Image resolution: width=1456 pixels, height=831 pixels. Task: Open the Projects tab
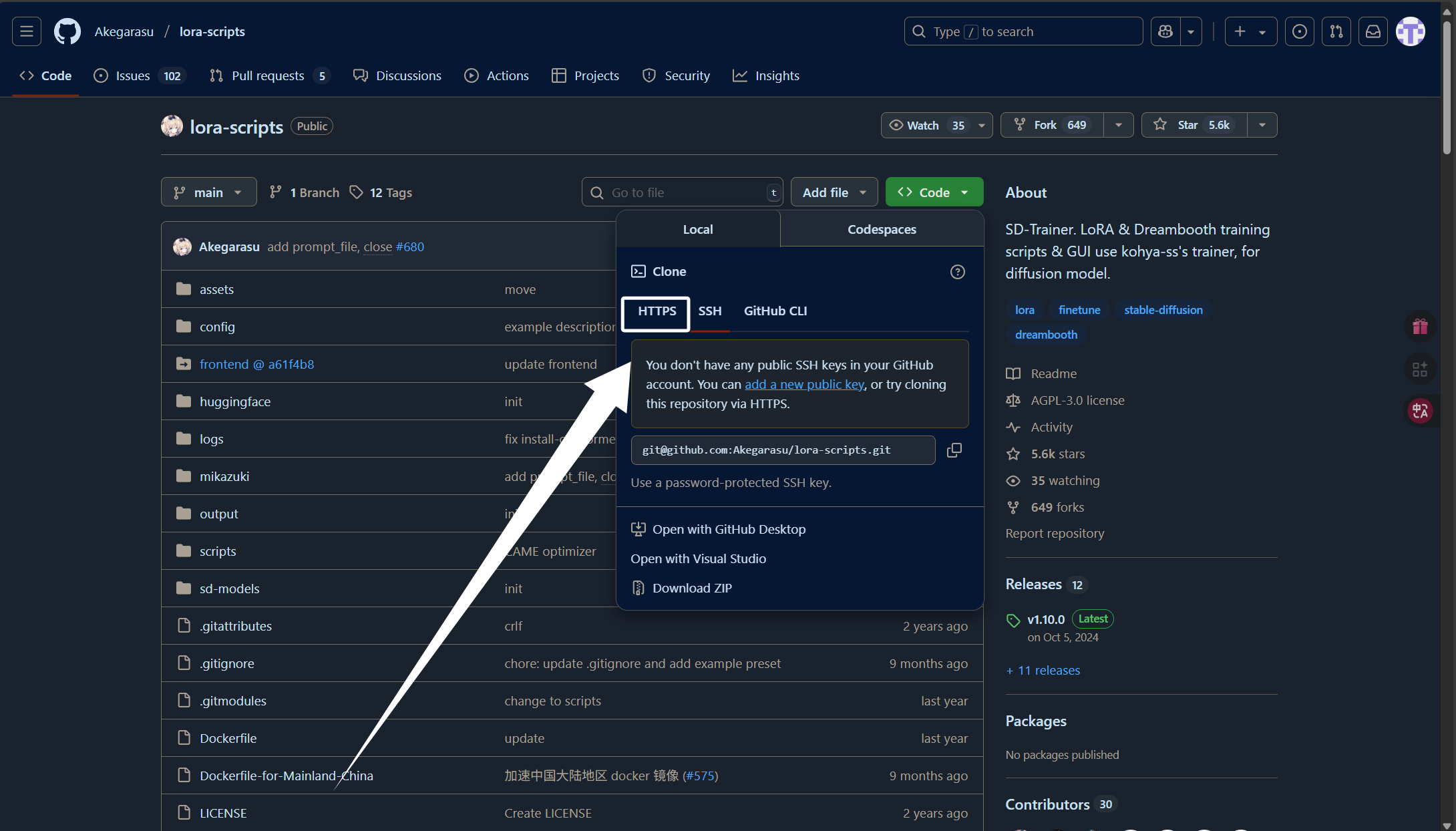586,75
